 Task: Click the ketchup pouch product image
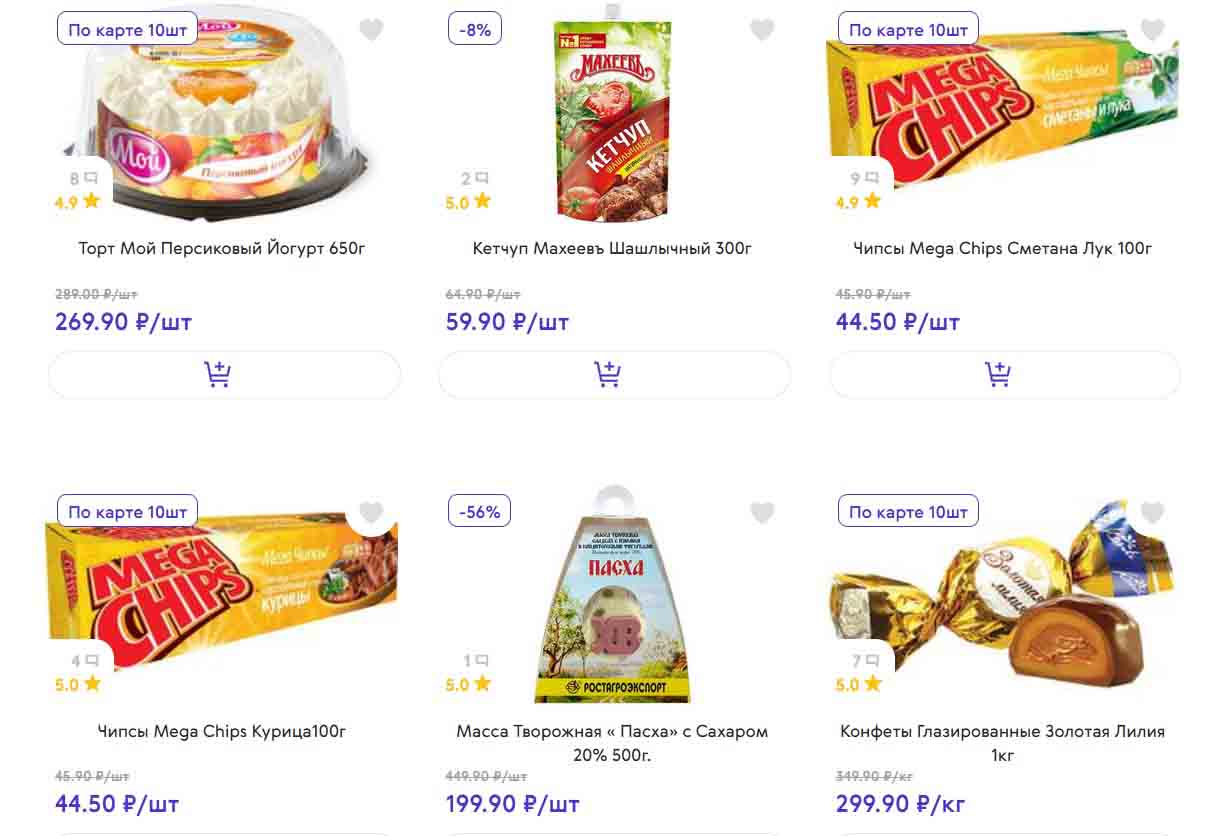click(x=612, y=120)
